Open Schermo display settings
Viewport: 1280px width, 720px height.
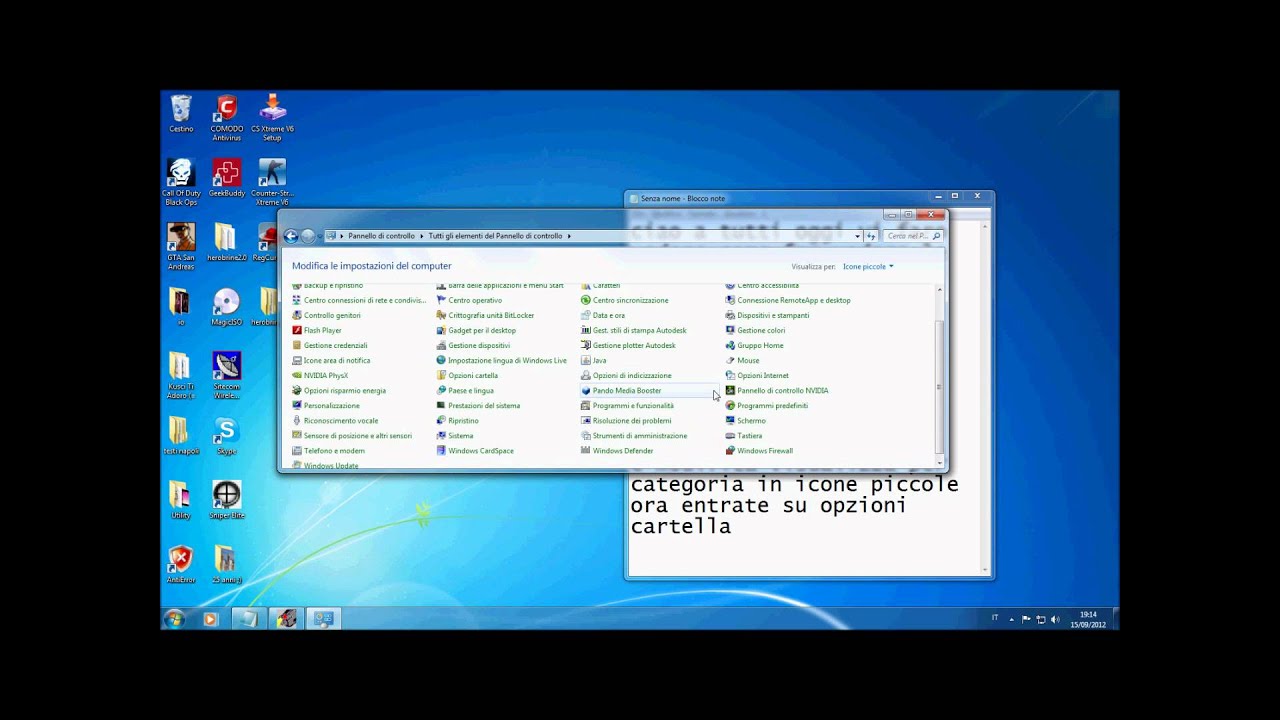[x=745, y=420]
